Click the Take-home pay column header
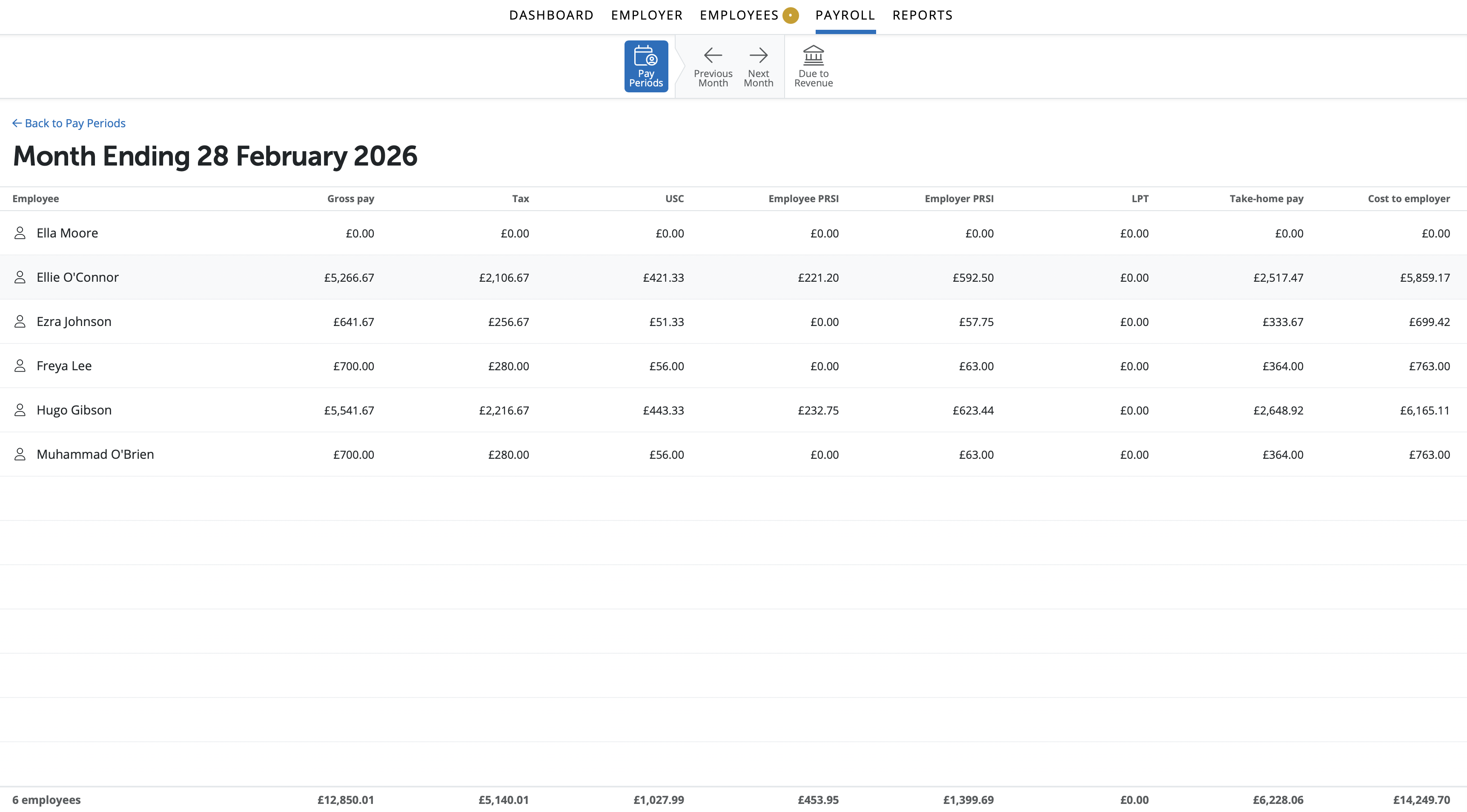The height and width of the screenshot is (812, 1467). pyautogui.click(x=1266, y=199)
